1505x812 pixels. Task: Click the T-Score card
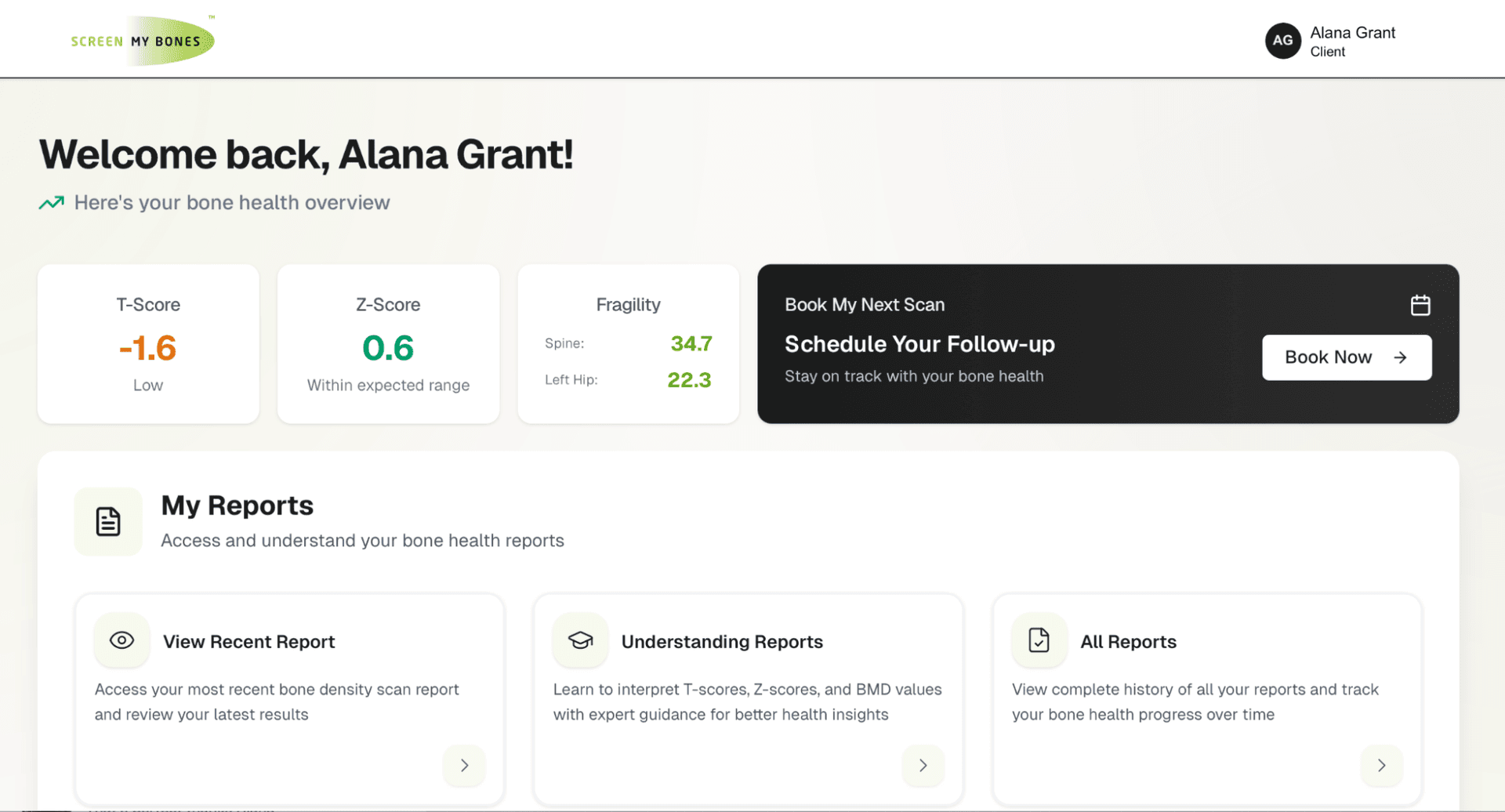148,344
